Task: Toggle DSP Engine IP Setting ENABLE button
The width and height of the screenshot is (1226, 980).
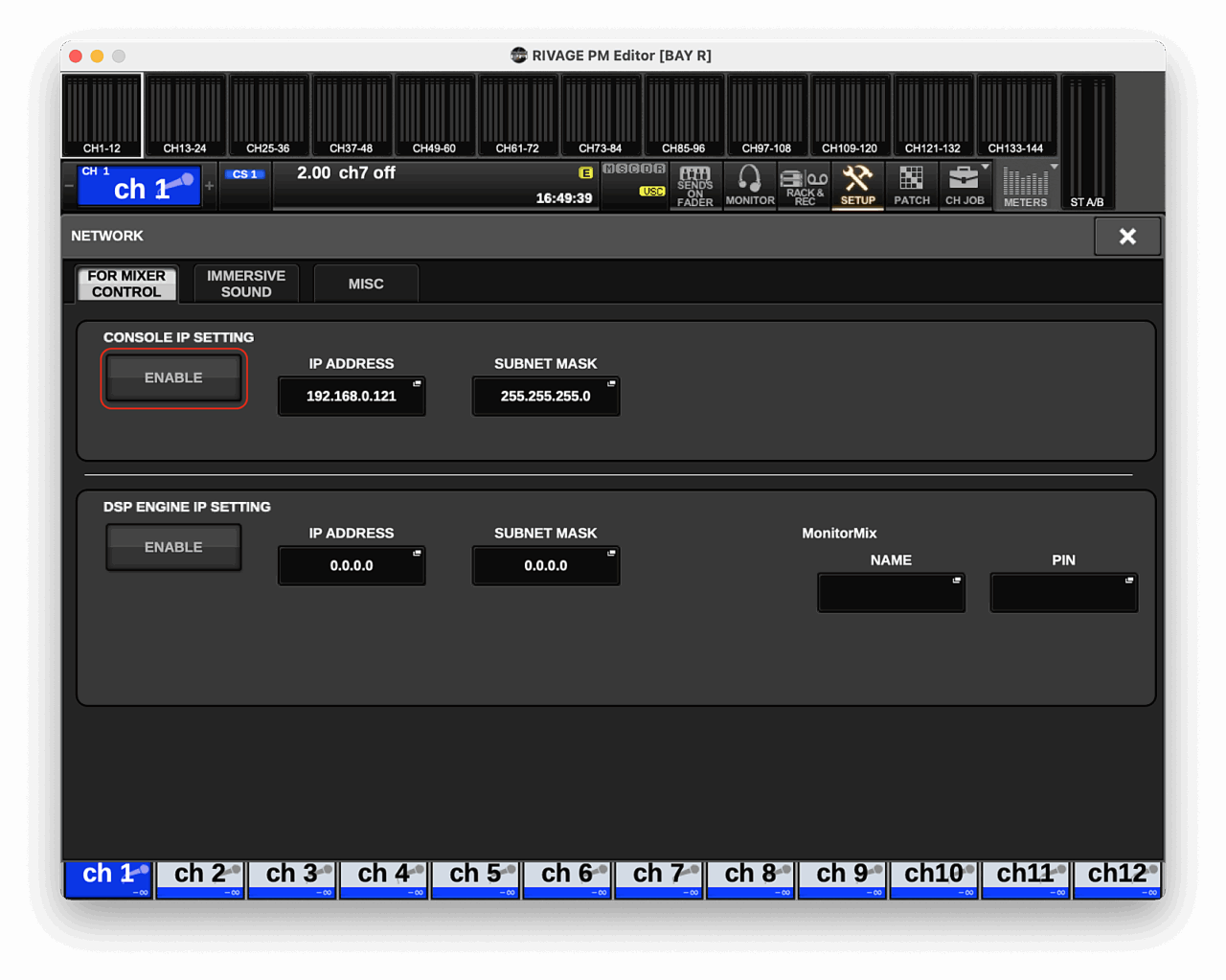Action: [173, 547]
